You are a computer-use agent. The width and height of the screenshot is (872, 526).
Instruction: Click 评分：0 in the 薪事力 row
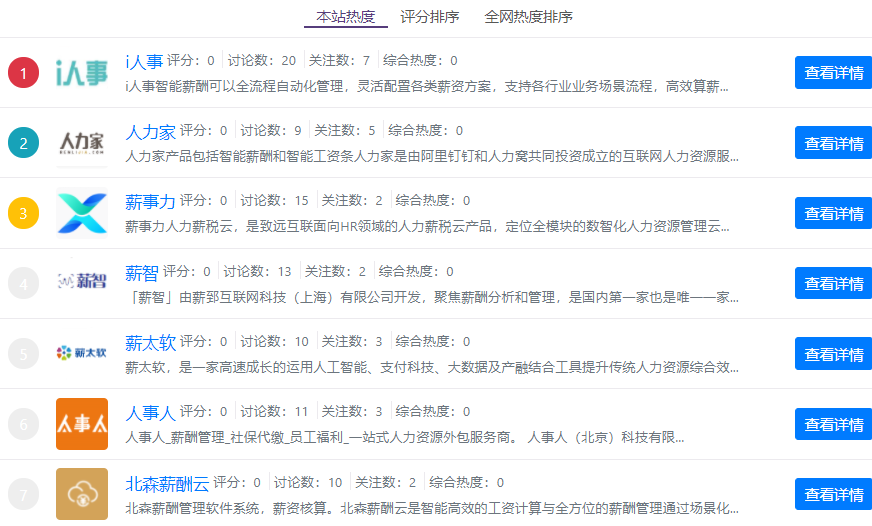tap(204, 200)
